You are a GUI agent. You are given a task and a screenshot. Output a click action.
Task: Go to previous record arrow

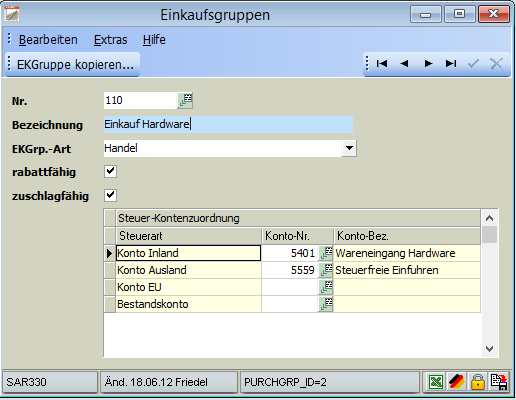(404, 63)
